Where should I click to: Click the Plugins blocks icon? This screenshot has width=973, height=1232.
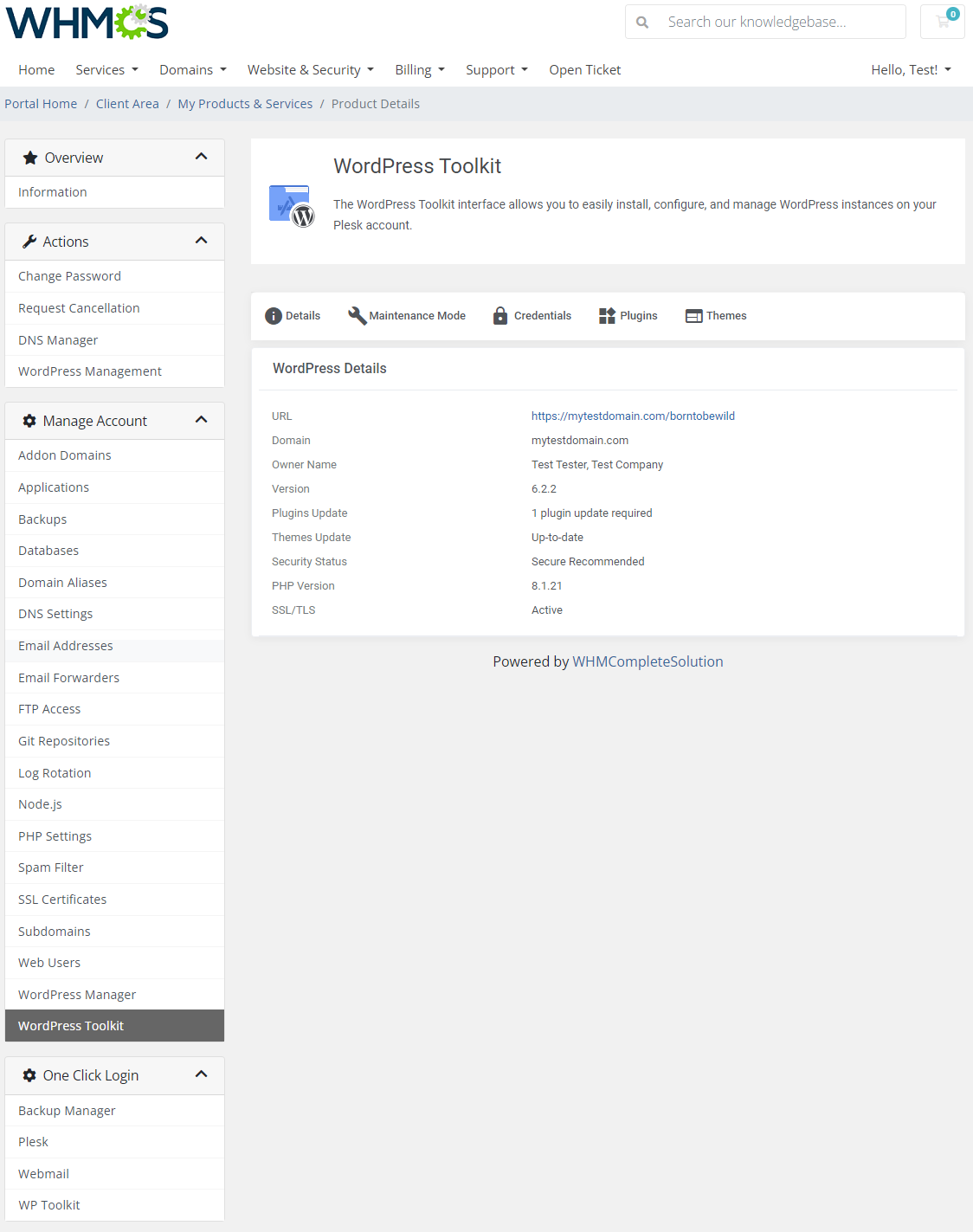point(607,316)
